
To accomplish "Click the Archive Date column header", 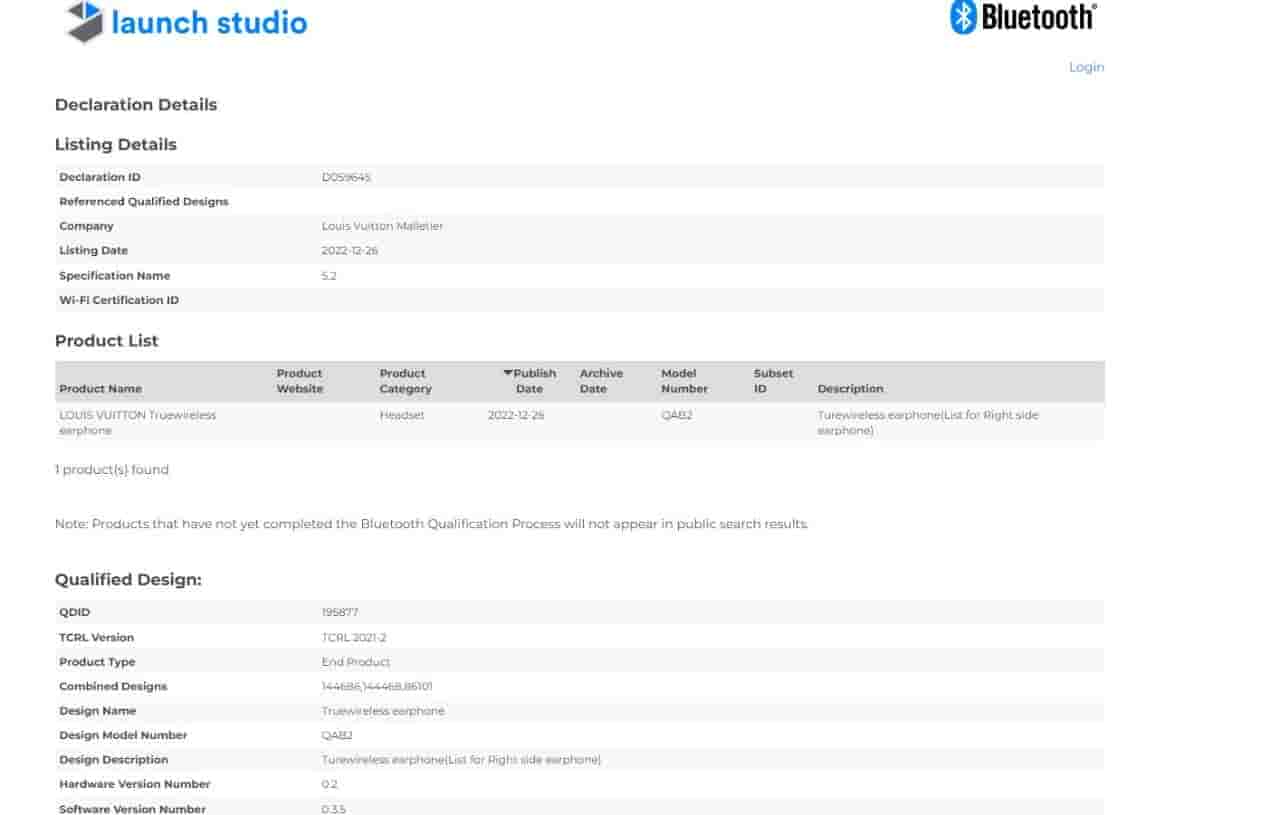I will tap(601, 381).
